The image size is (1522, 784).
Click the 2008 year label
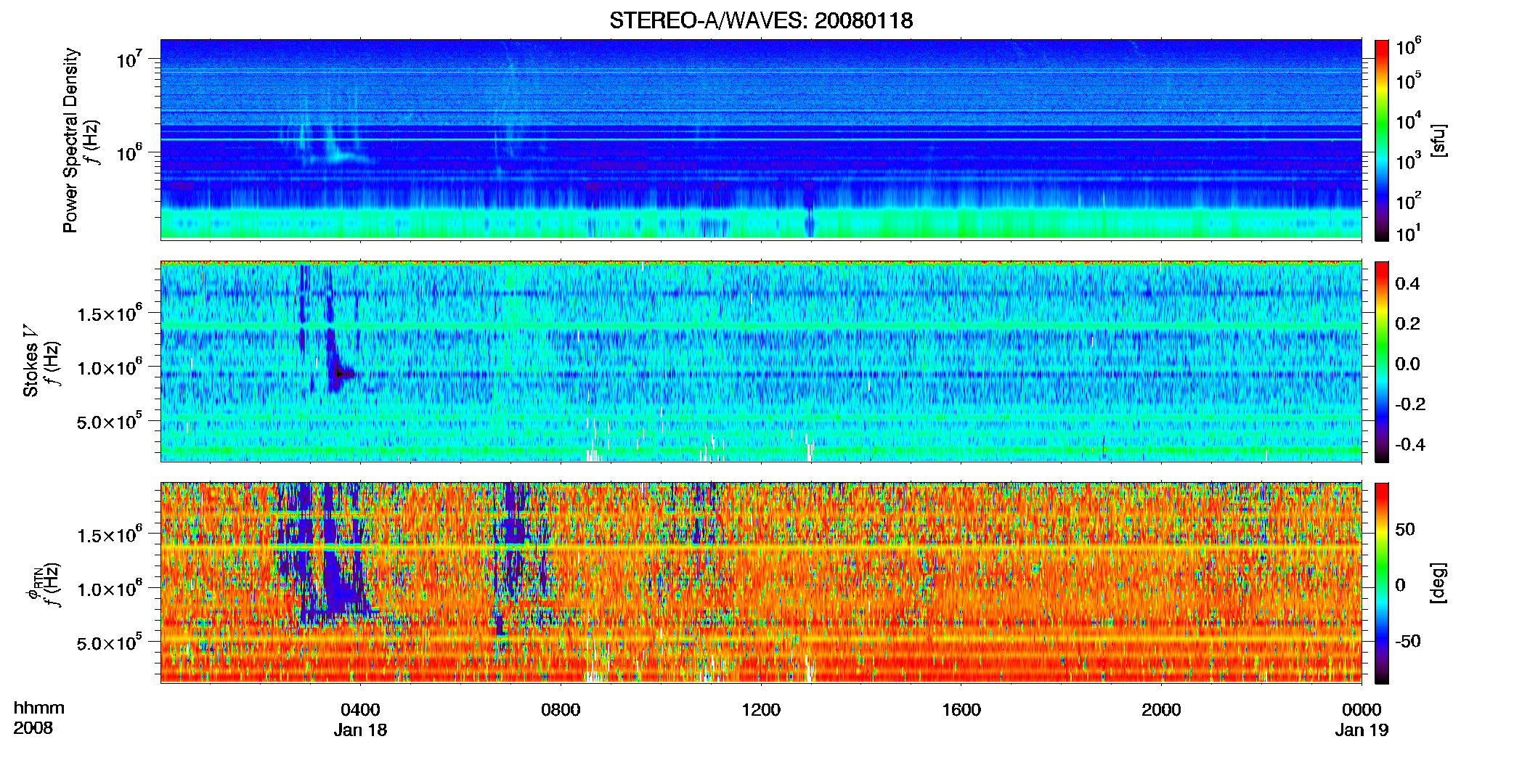(x=33, y=728)
